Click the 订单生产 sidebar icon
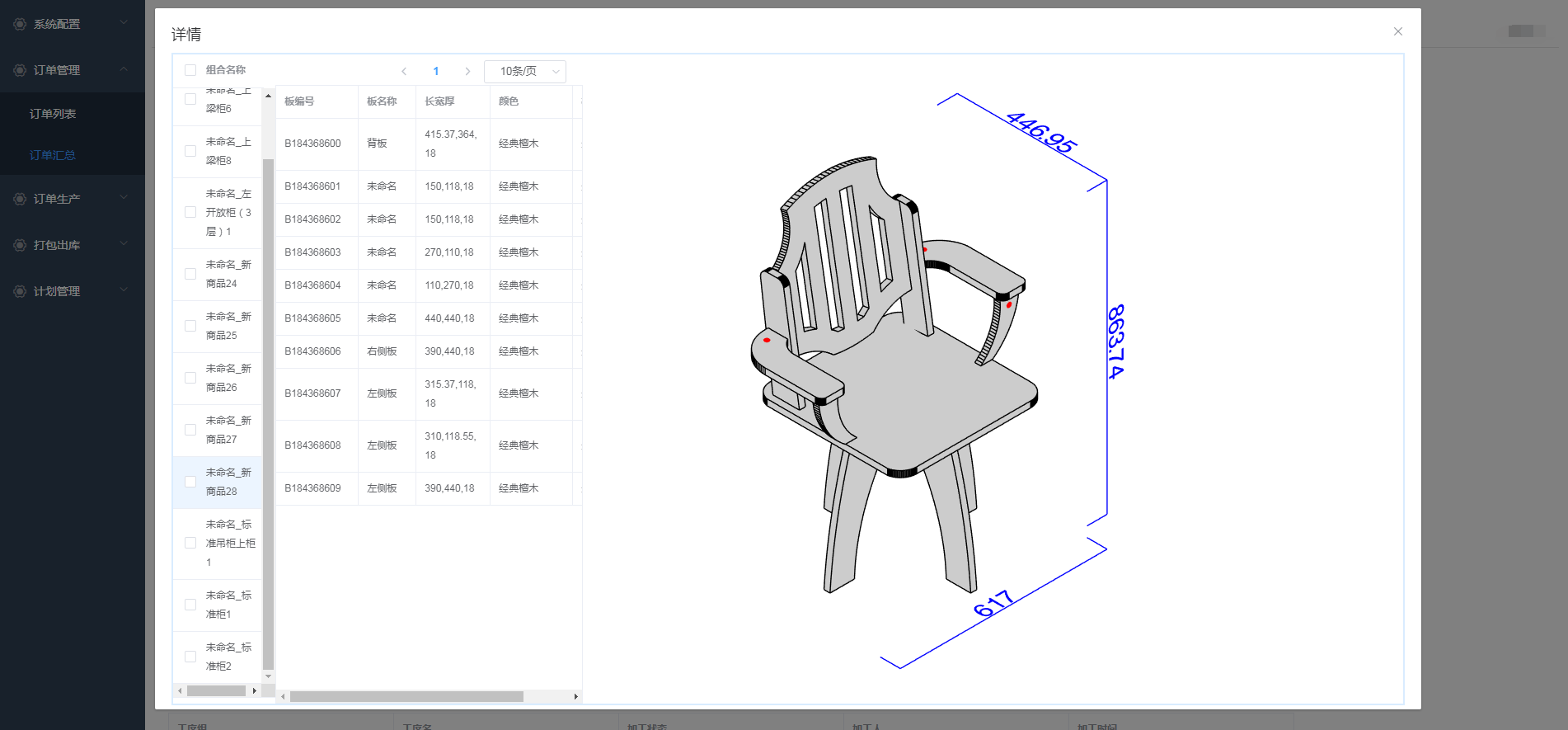Screen dimensions: 1568x730 click(20, 199)
